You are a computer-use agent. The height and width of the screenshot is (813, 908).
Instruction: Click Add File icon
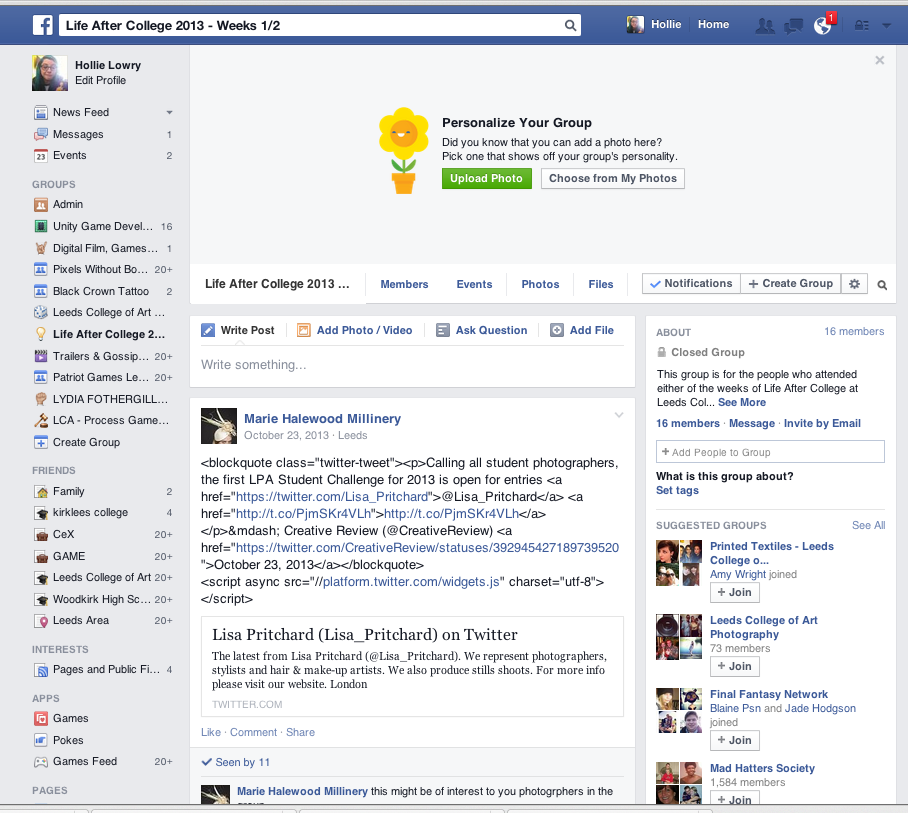coord(556,330)
